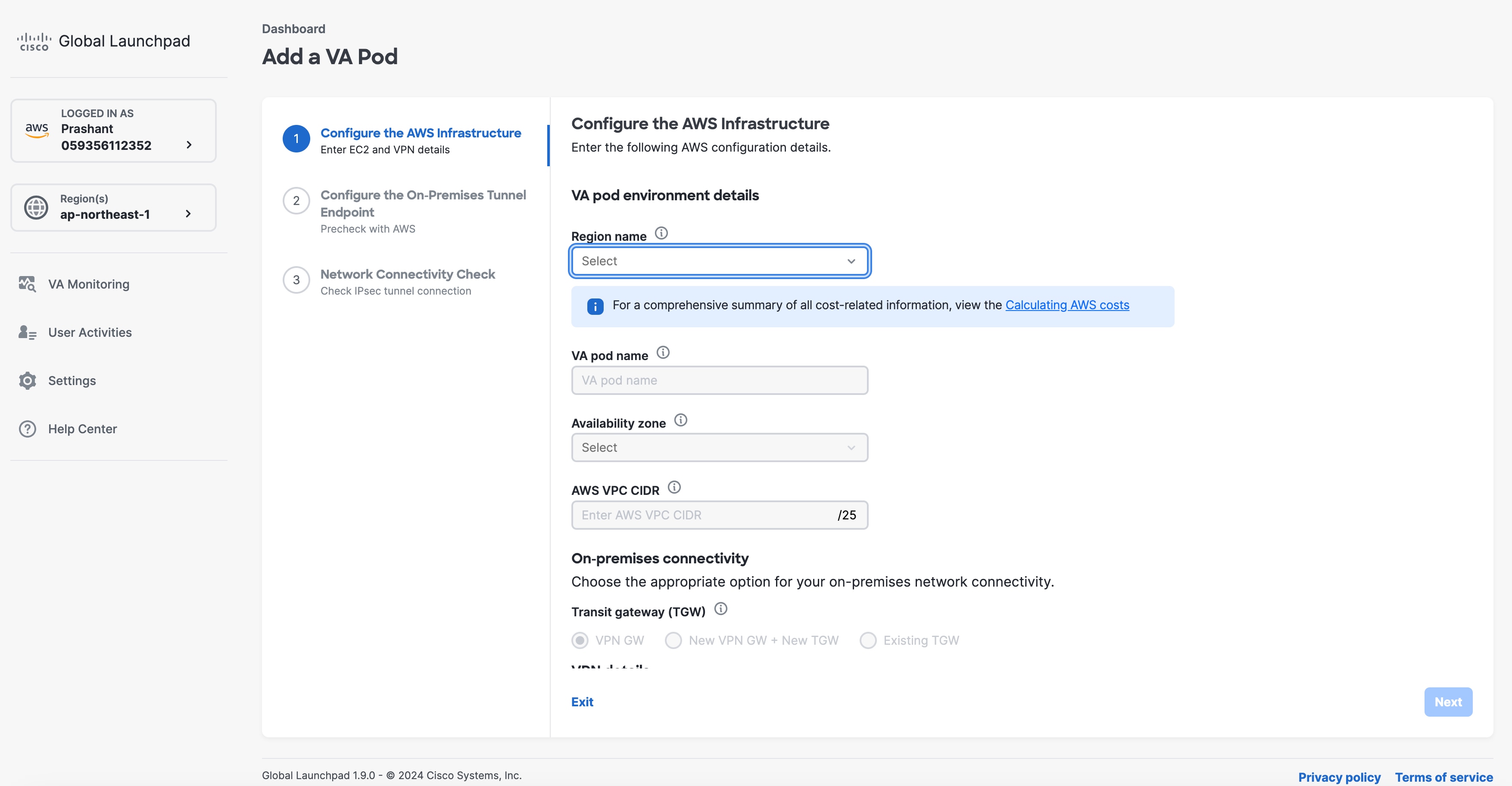The width and height of the screenshot is (1512, 786).
Task: Click blue info icon in cost banner
Action: (x=595, y=306)
